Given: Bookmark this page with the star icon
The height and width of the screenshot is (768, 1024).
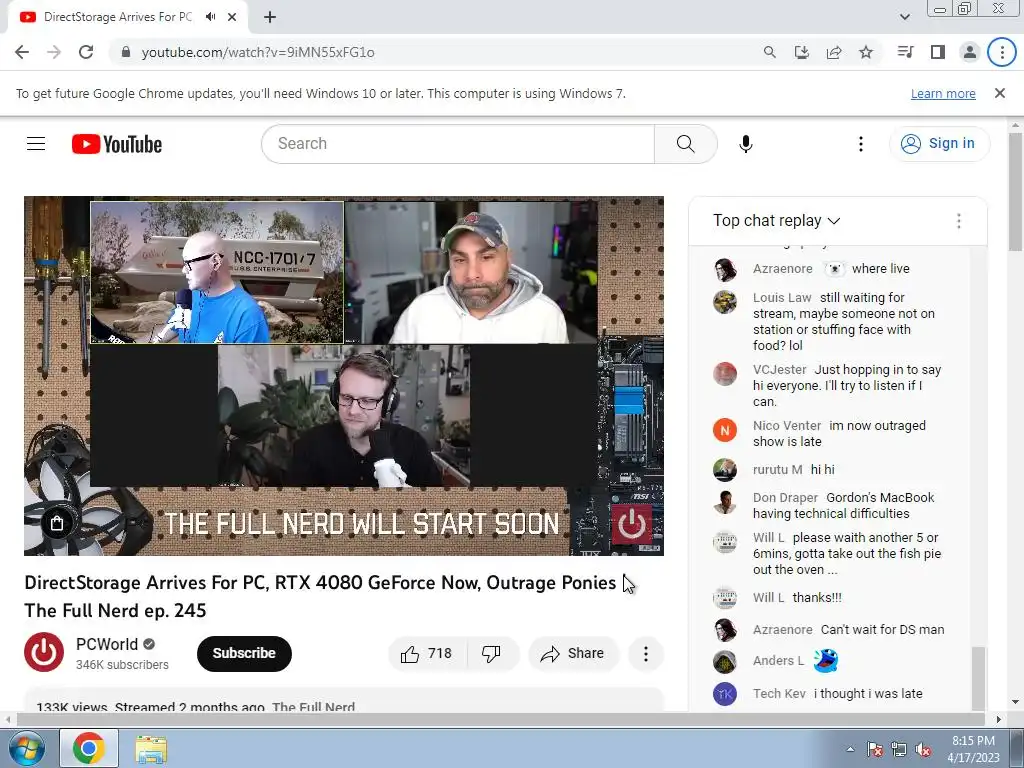Looking at the screenshot, I should pyautogui.click(x=866, y=52).
